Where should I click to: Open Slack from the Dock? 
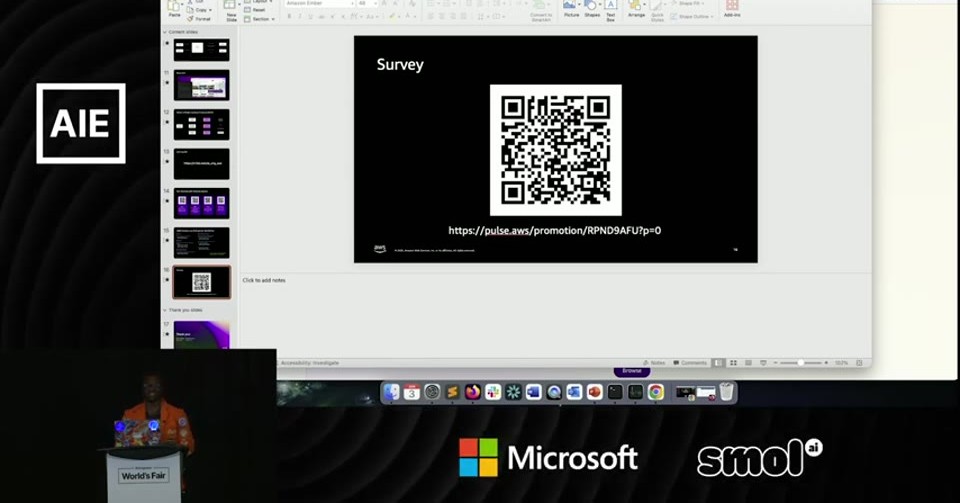tap(493, 392)
